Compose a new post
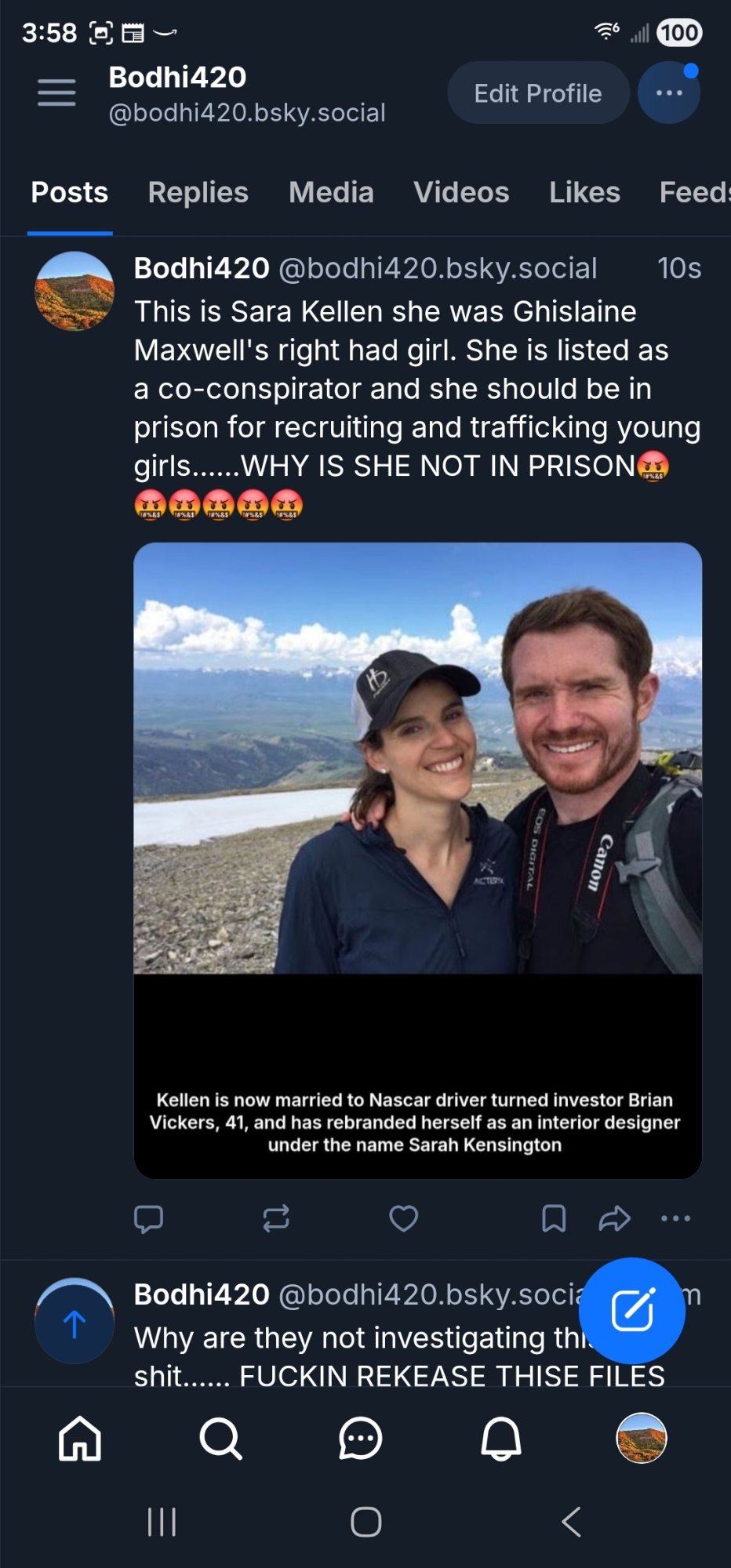The height and width of the screenshot is (1568, 731). (632, 1310)
